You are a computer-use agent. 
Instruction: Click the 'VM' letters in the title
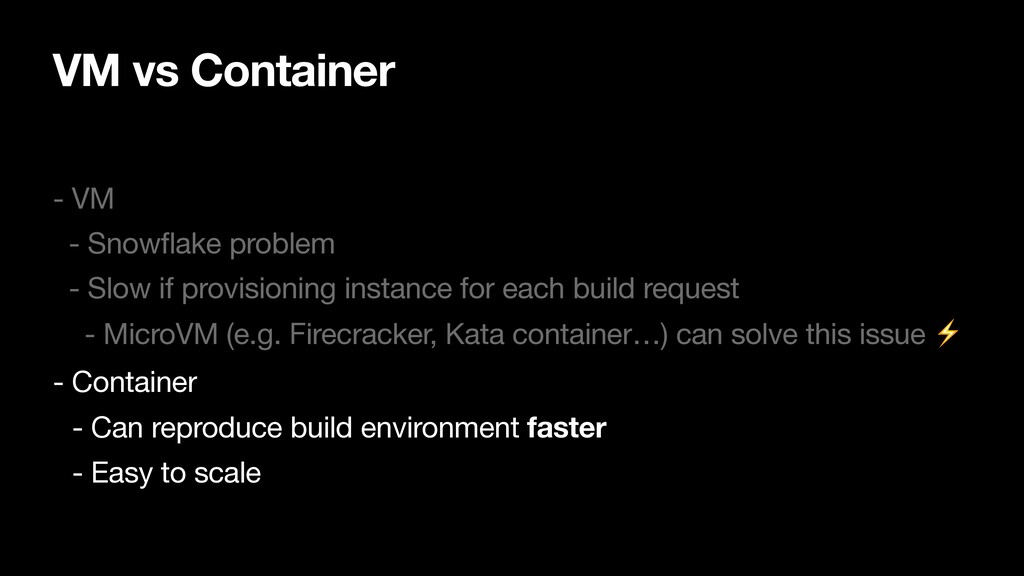pyautogui.click(x=86, y=70)
